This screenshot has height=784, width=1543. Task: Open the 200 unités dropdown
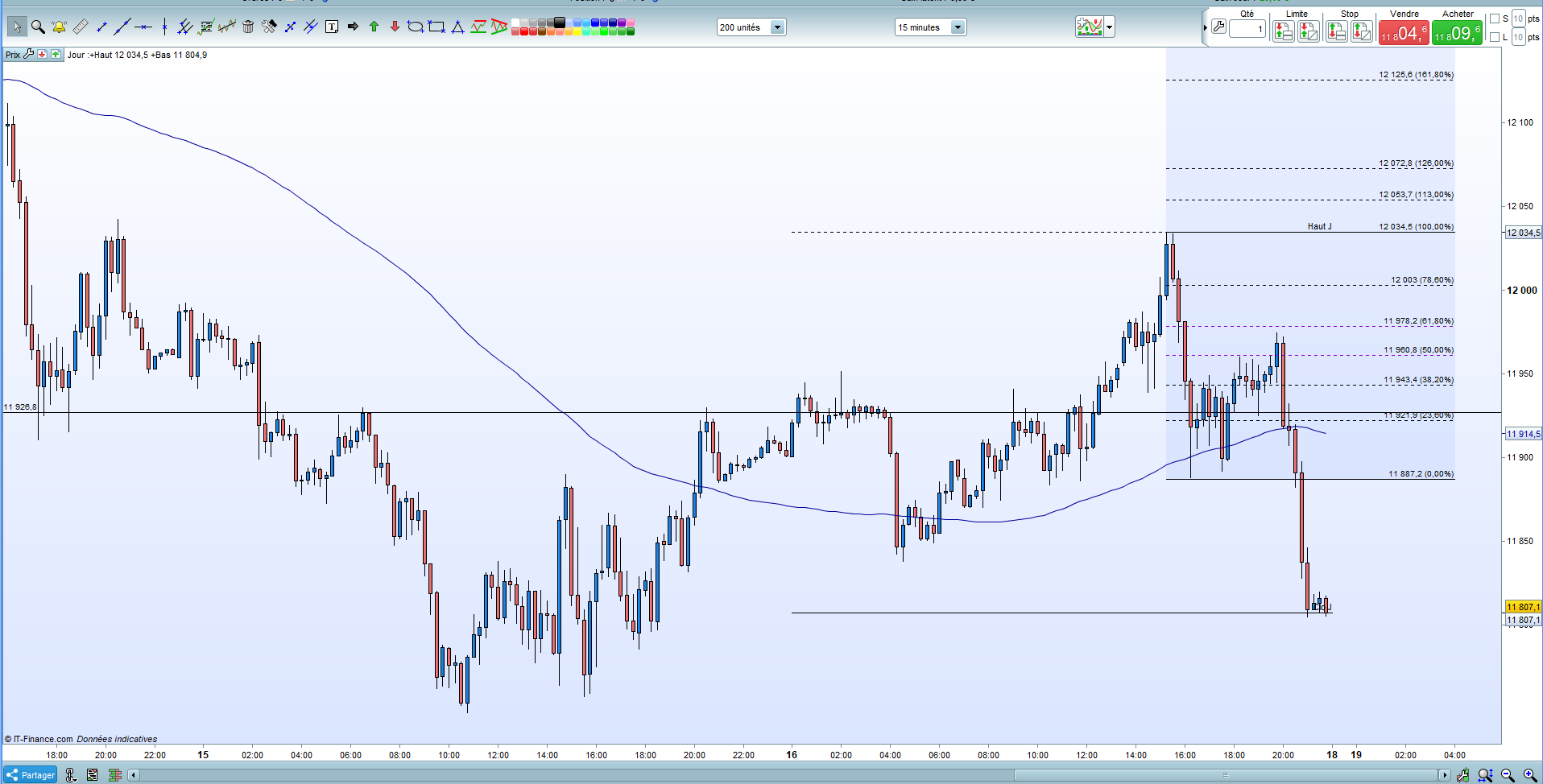point(777,27)
